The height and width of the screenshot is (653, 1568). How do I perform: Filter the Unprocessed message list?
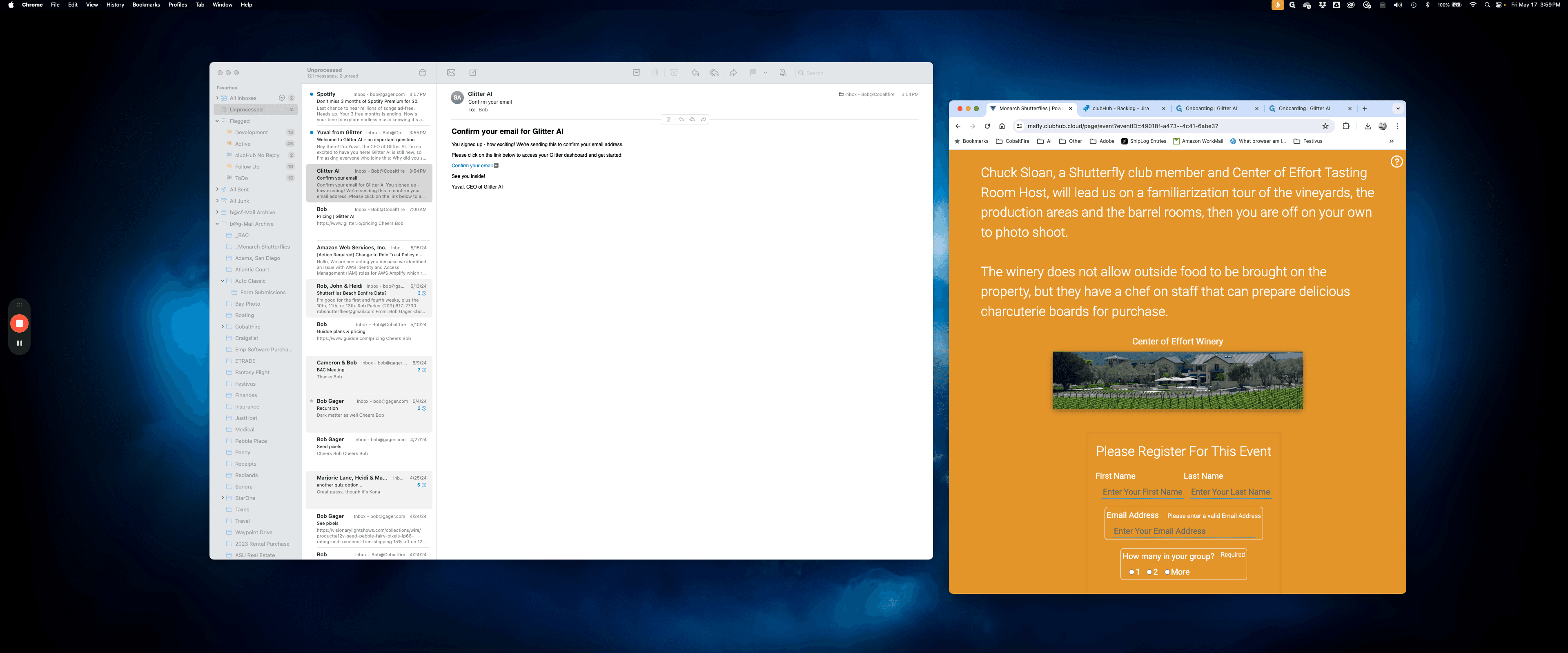click(423, 73)
